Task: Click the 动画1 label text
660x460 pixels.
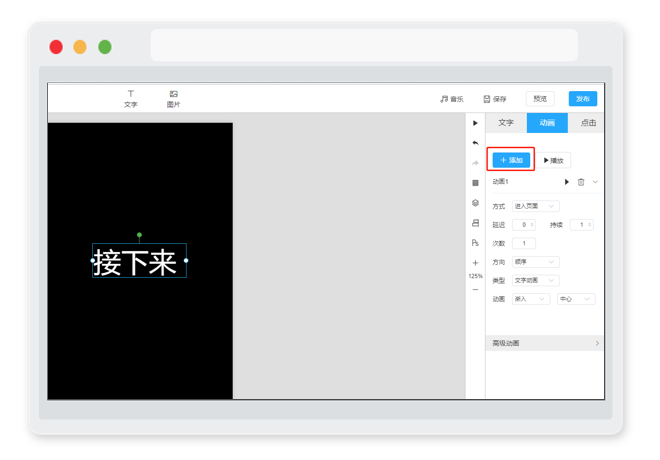Action: point(500,182)
